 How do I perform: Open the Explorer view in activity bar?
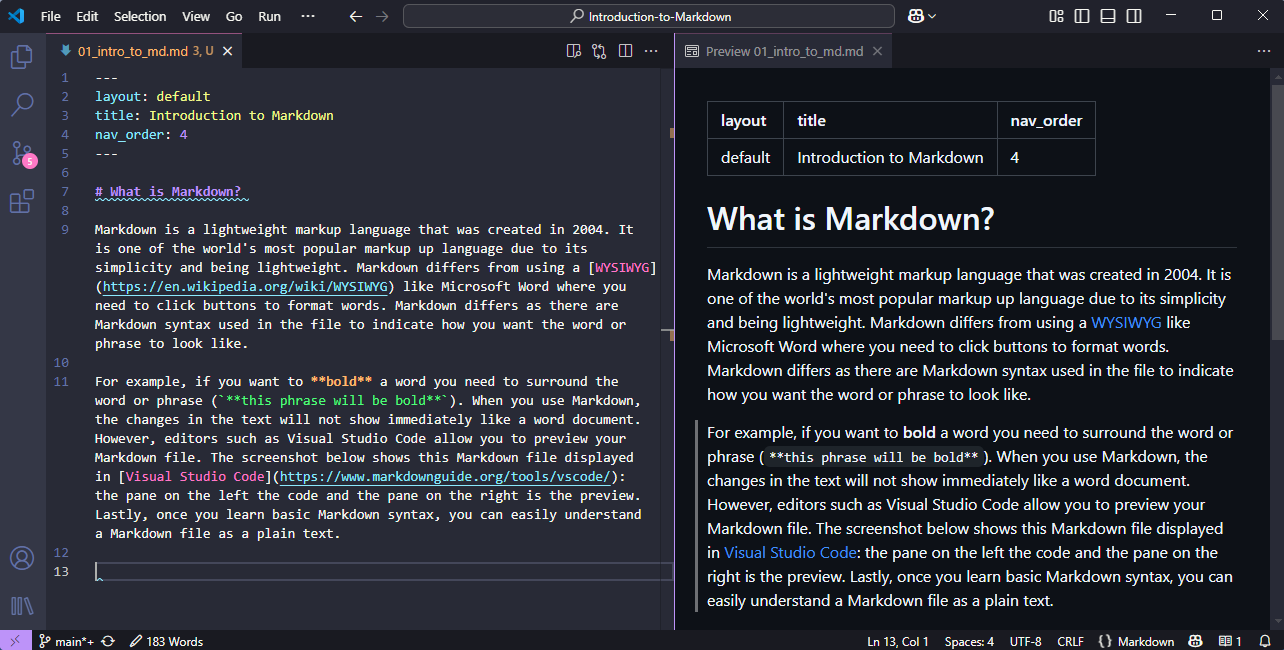click(21, 57)
